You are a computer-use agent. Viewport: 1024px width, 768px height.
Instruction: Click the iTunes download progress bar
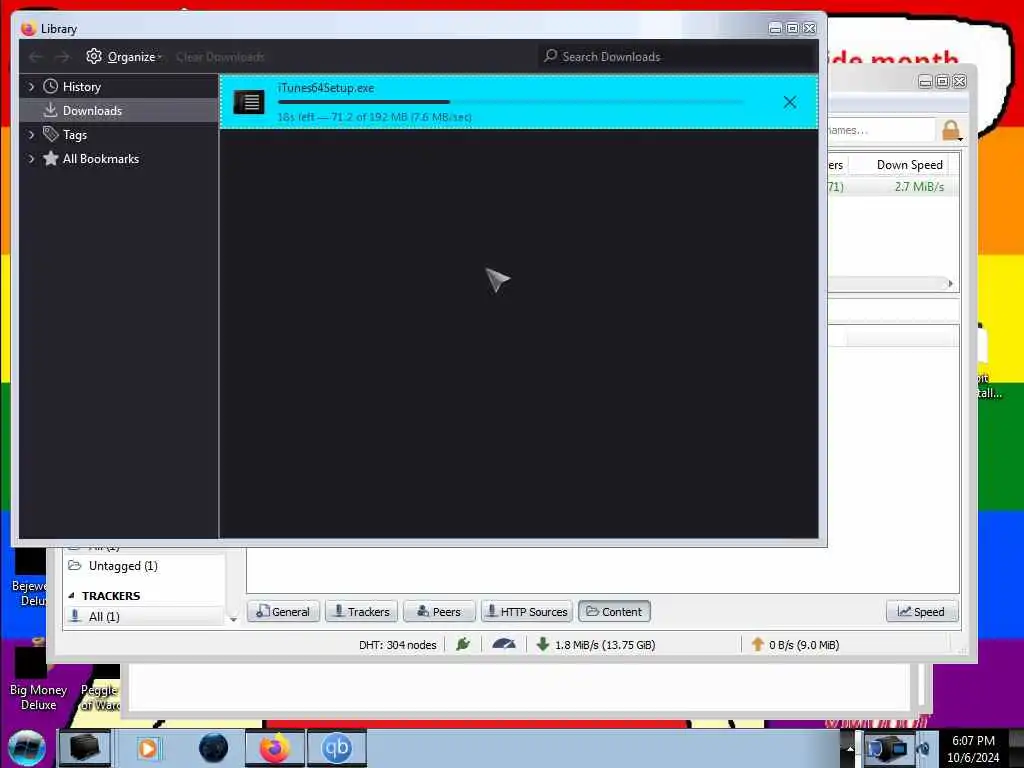[x=511, y=102]
